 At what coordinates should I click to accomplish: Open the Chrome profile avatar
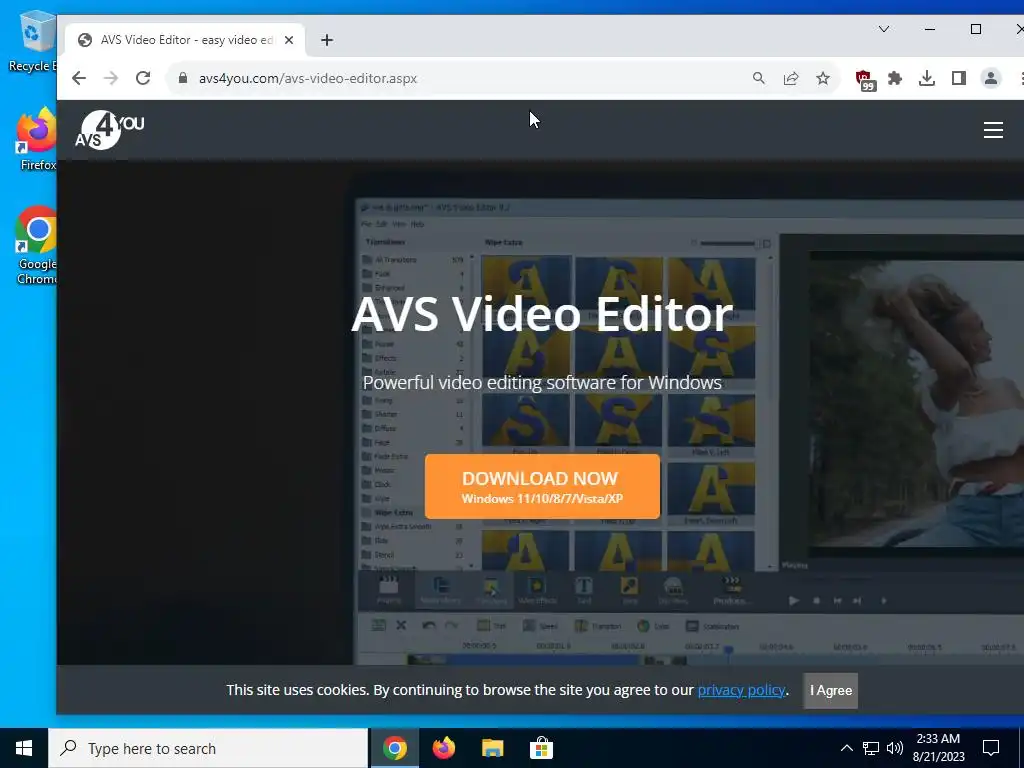(991, 78)
